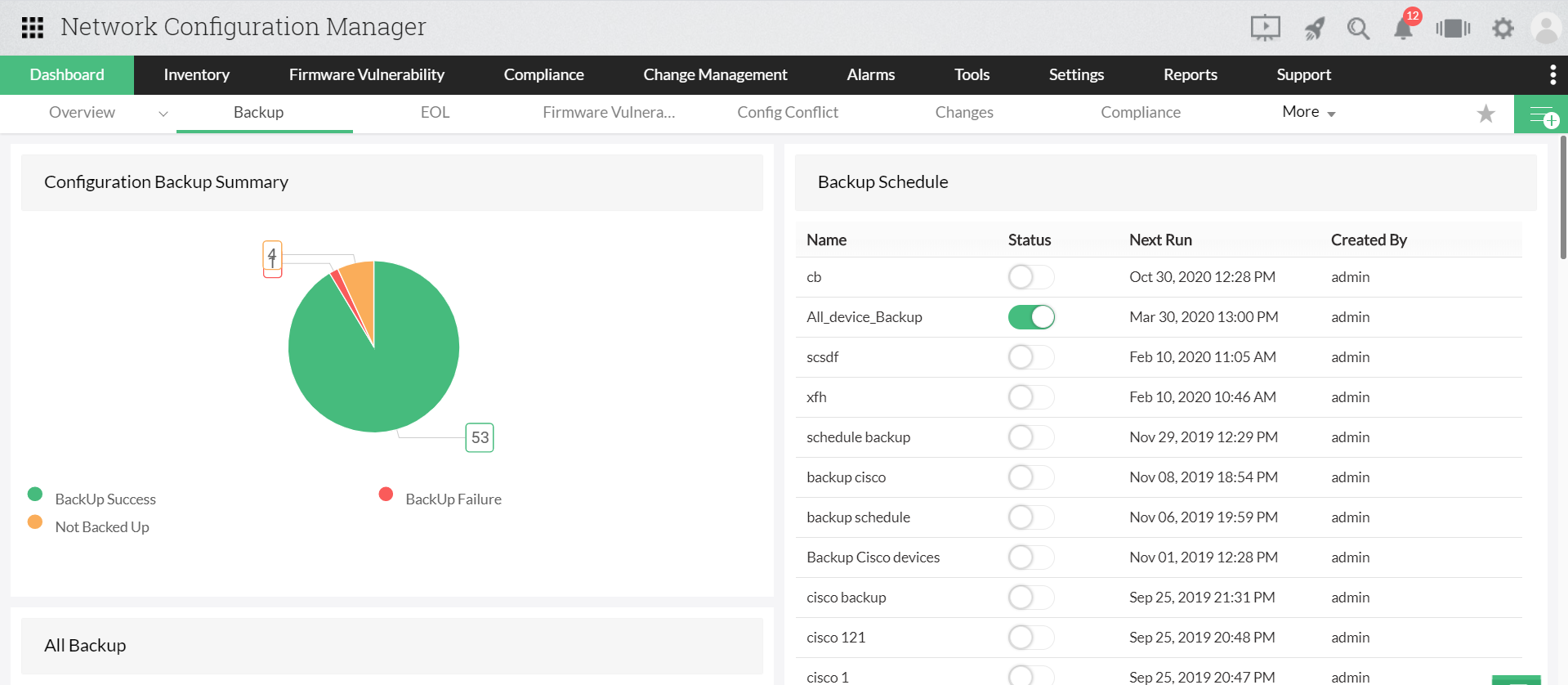This screenshot has width=1568, height=685.
Task: Switch to the Changes sub-tab
Action: (x=964, y=113)
